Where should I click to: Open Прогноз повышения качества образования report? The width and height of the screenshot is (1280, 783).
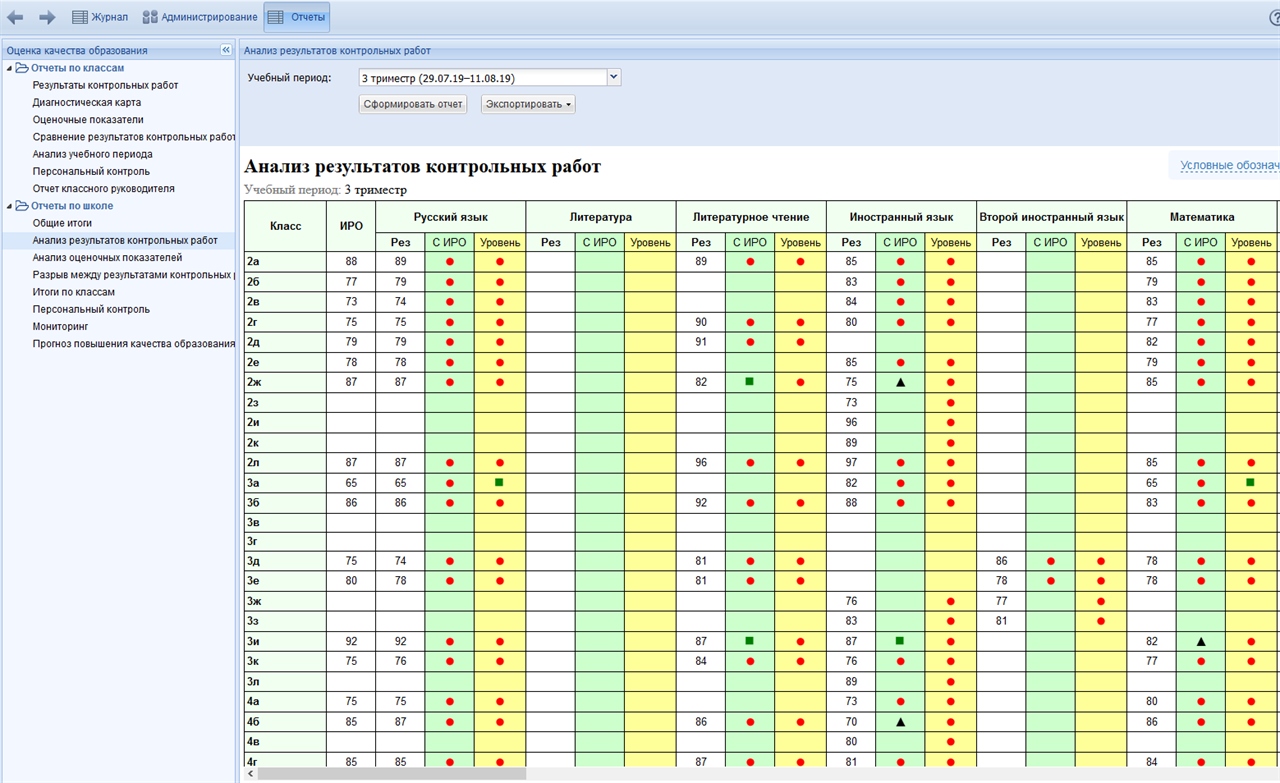coord(134,343)
